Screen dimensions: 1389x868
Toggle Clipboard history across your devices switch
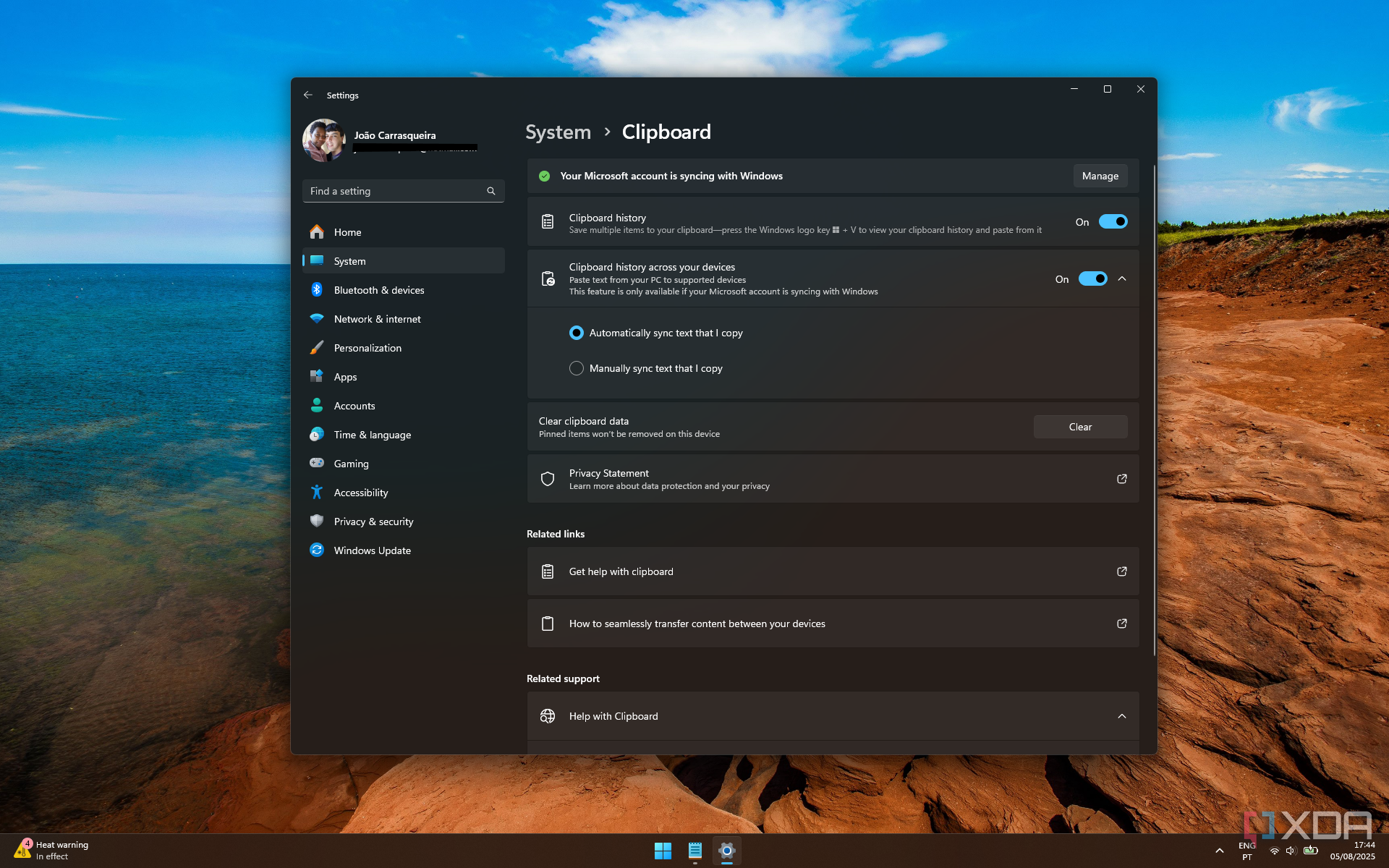coord(1092,278)
